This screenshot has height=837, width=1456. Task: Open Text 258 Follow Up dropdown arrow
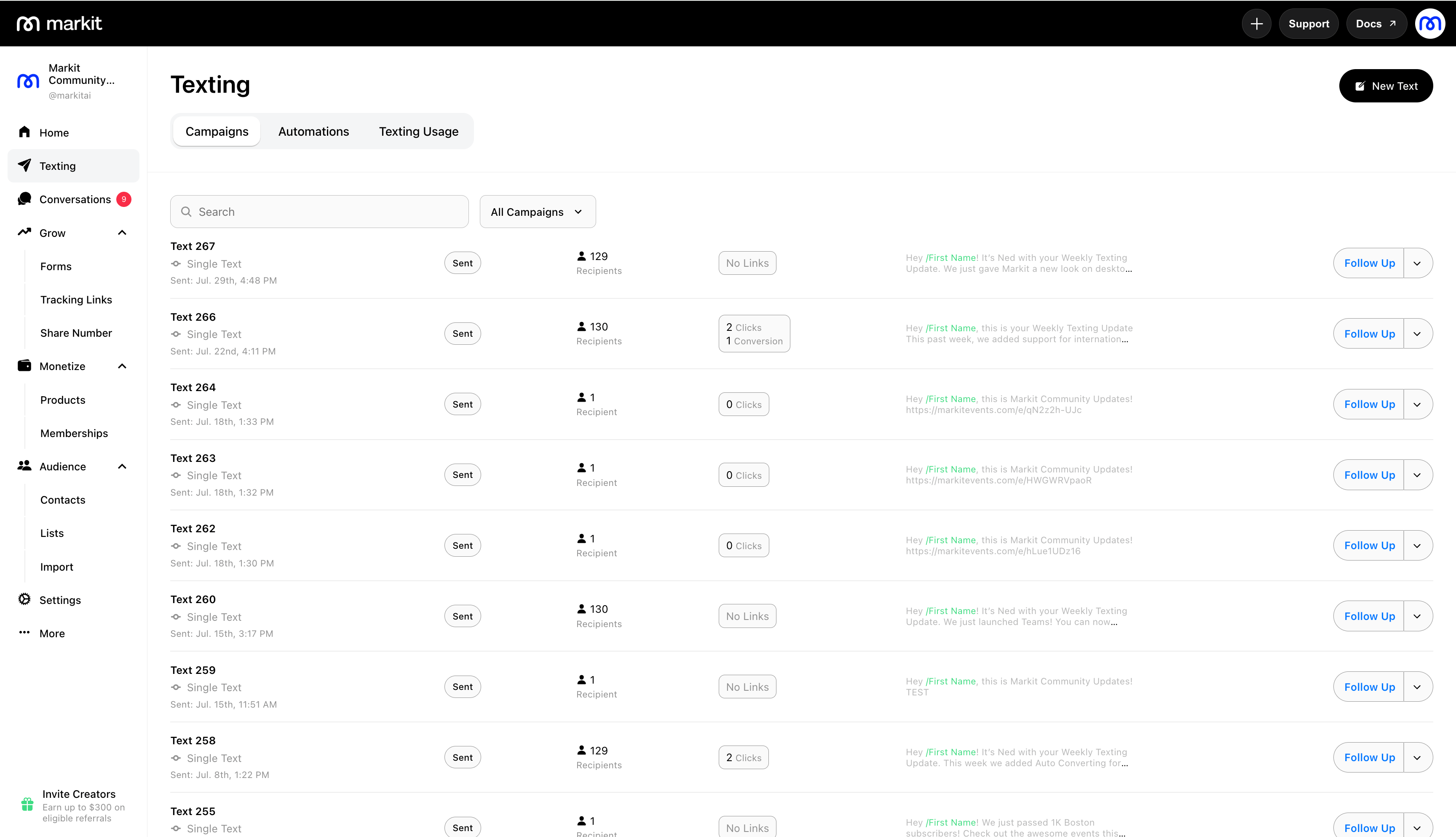1418,758
